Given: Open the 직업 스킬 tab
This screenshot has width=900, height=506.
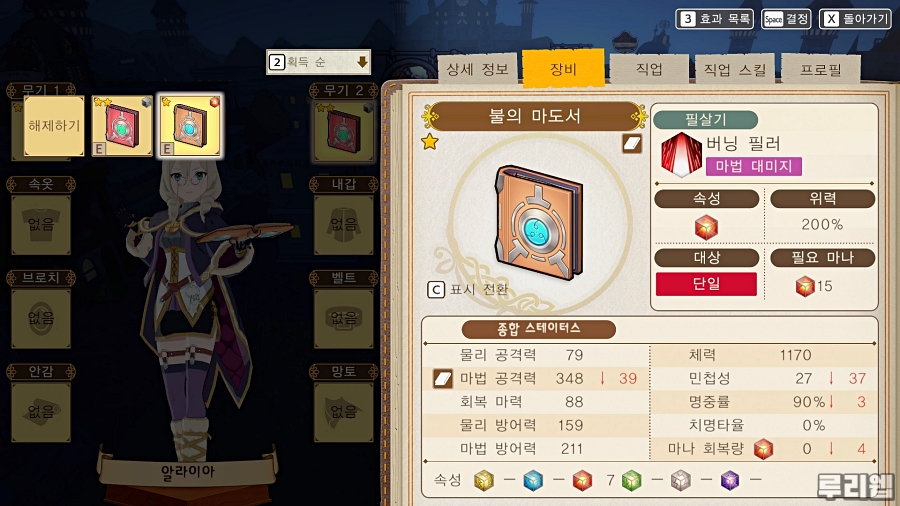Looking at the screenshot, I should point(735,69).
